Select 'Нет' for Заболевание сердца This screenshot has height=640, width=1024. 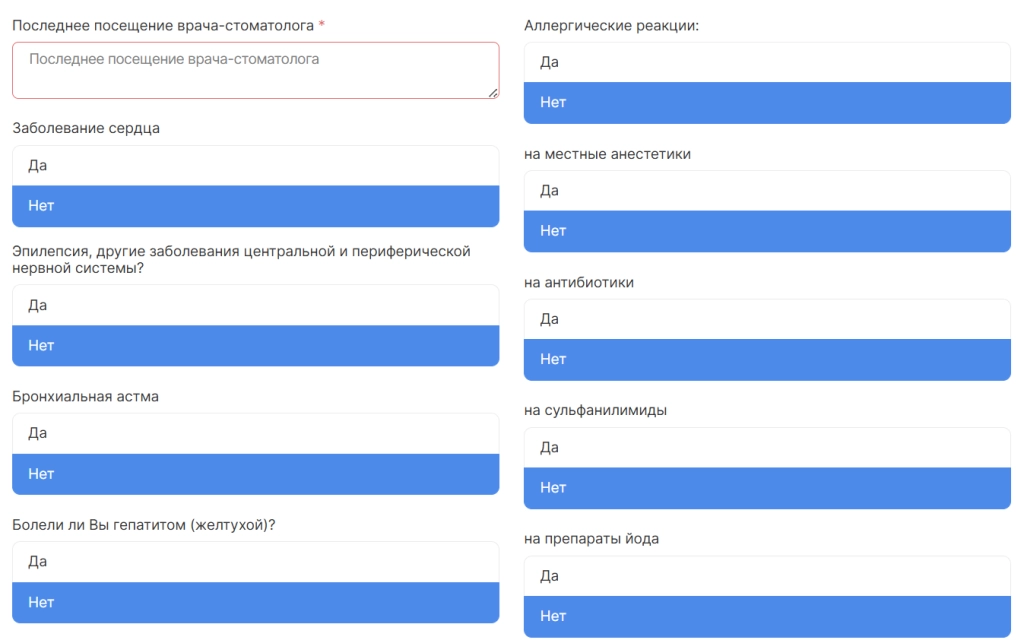(255, 206)
